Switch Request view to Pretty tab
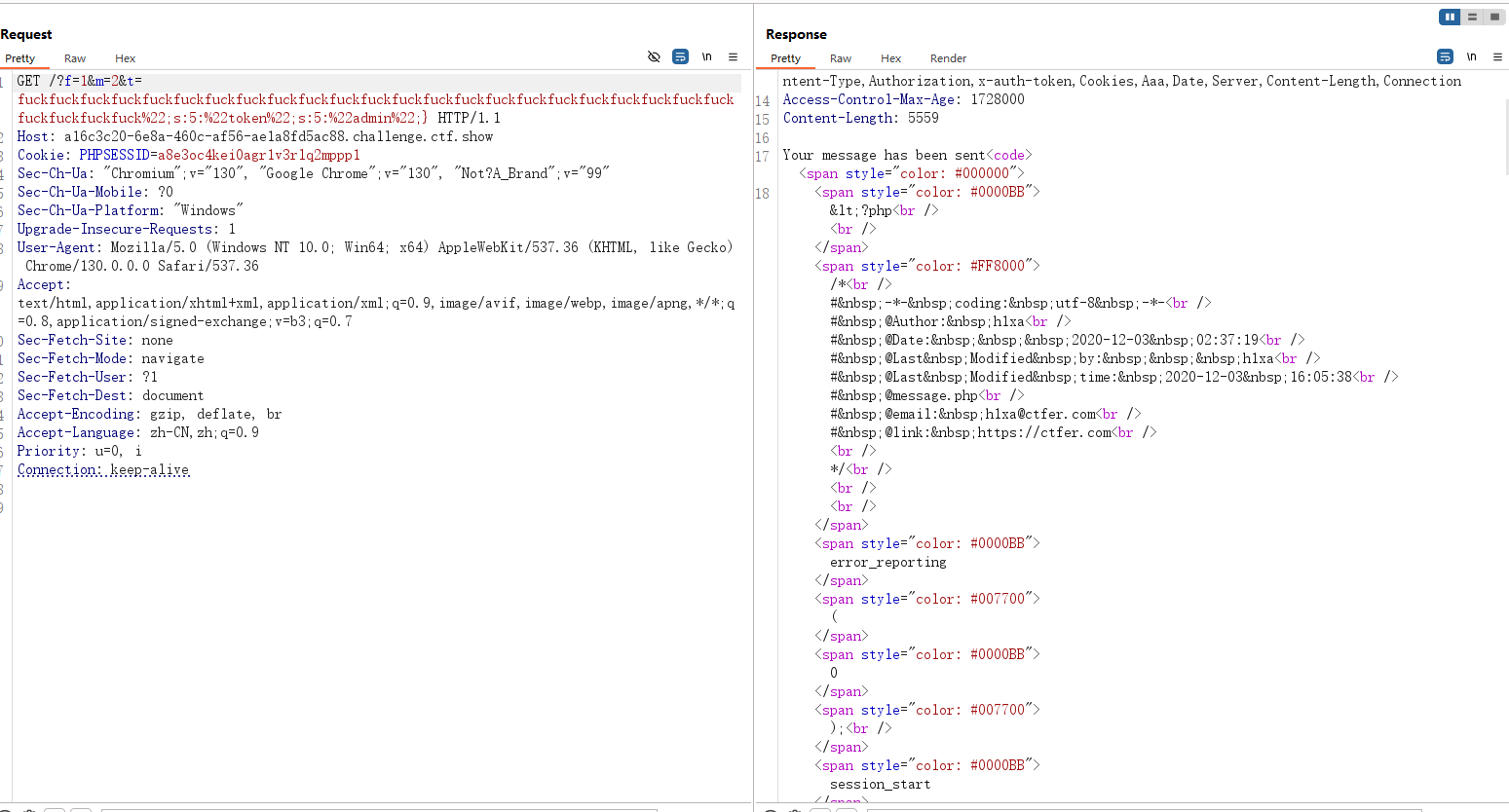This screenshot has width=1509, height=812. click(x=19, y=58)
